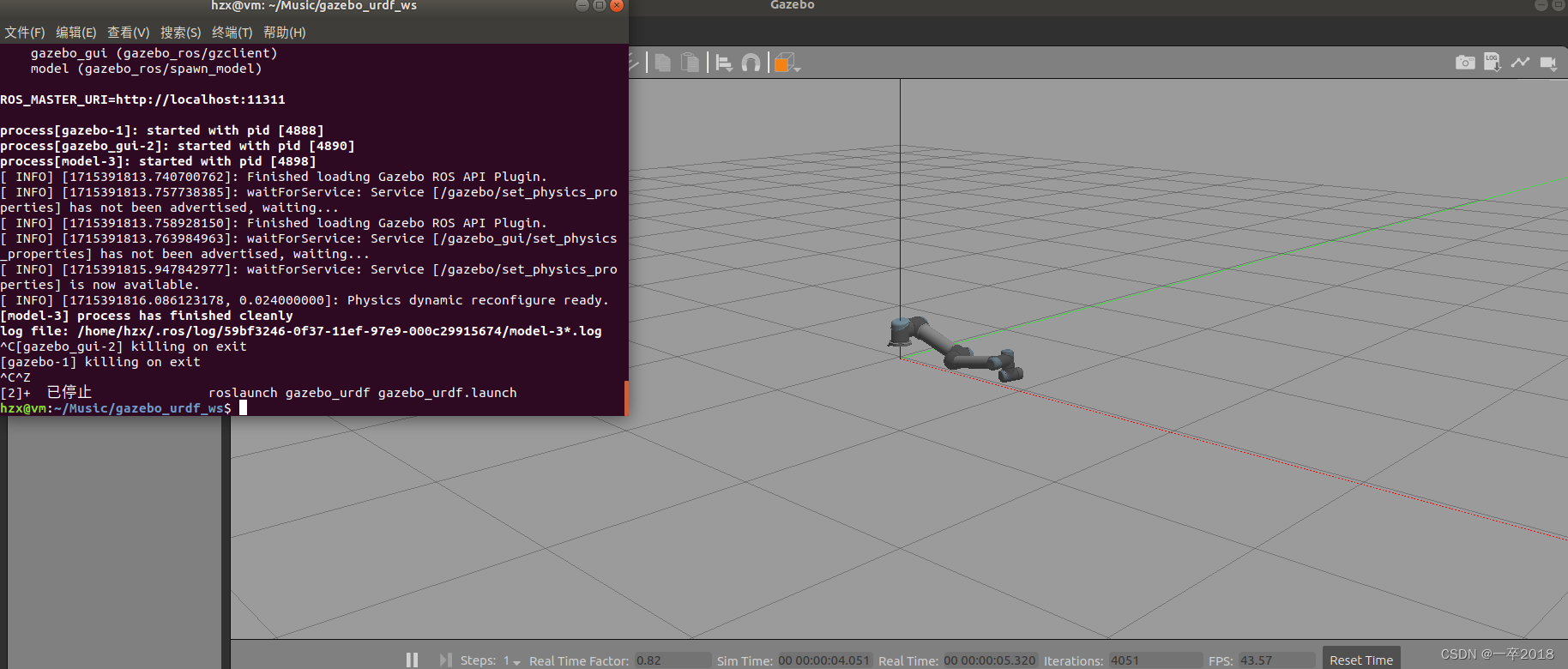
Task: Open the plot graph icon in Gazebo
Action: [x=1520, y=63]
